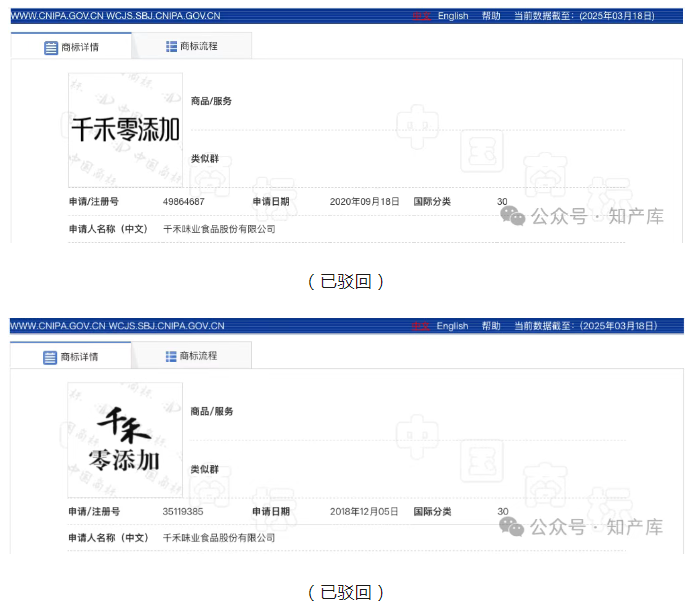Image resolution: width=697 pixels, height=614 pixels.
Task: Open the calligraphy 千禾 零添加 trademark image
Action: pyautogui.click(x=125, y=440)
